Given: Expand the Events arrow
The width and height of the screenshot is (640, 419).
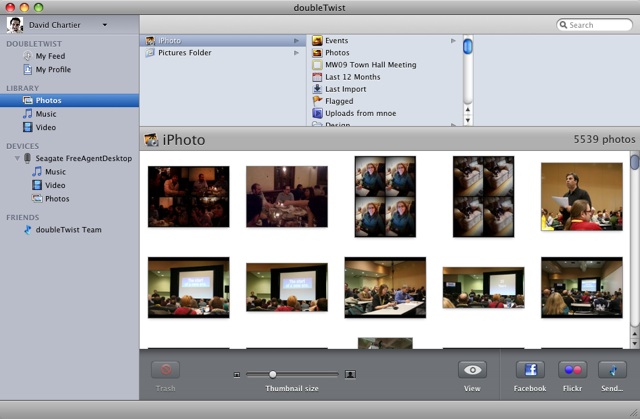Looking at the screenshot, I should coord(453,40).
